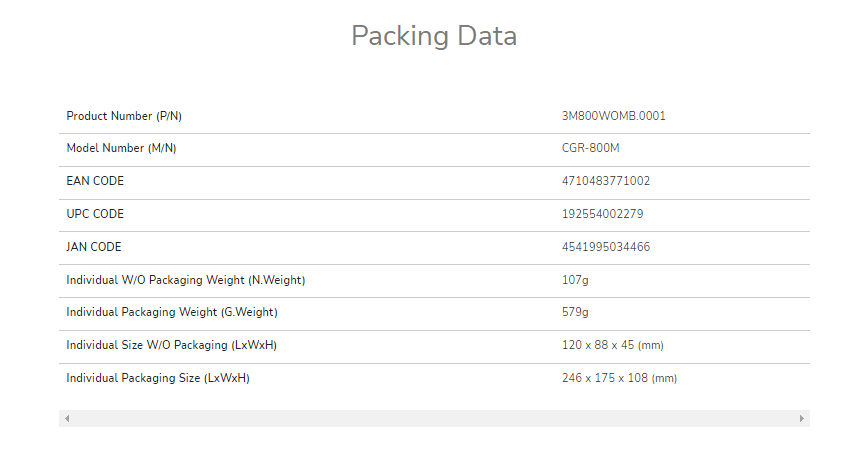Click the size value 120 x 88 x 45 (mm)
Image resolution: width=865 pixels, height=463 pixels.
(x=612, y=345)
